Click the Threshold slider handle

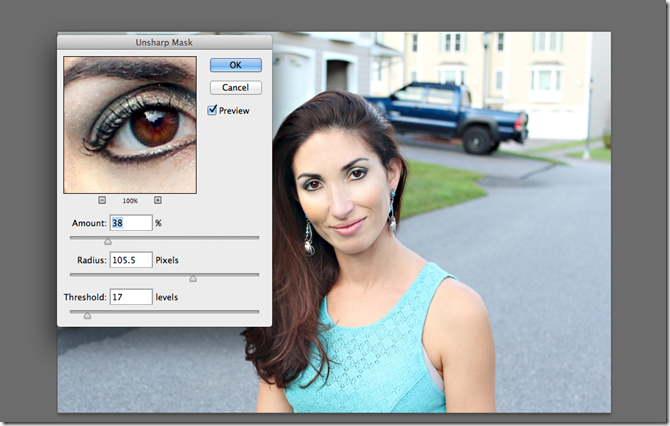pos(87,316)
